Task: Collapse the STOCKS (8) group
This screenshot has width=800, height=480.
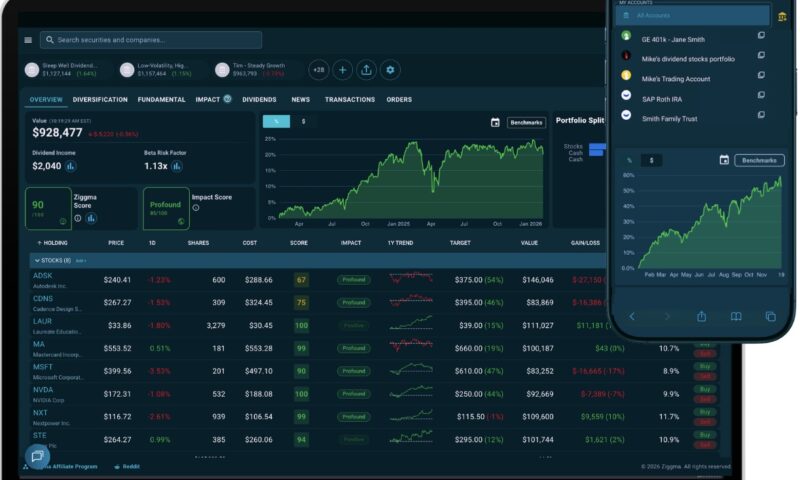Action: pyautogui.click(x=37, y=261)
